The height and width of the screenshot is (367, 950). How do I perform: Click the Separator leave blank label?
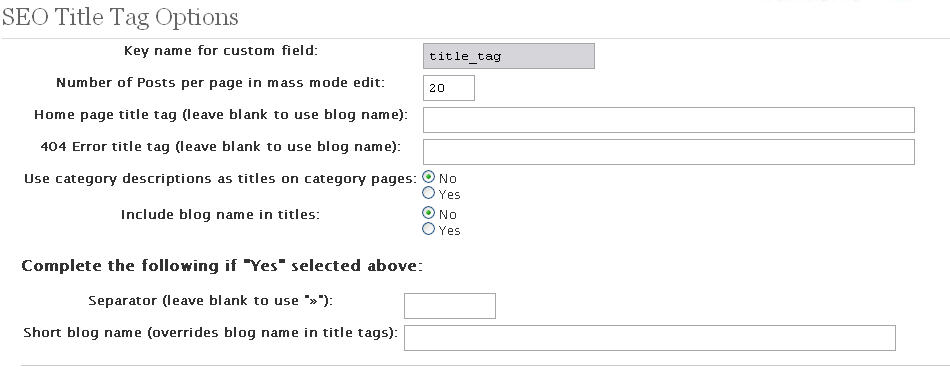(x=211, y=300)
